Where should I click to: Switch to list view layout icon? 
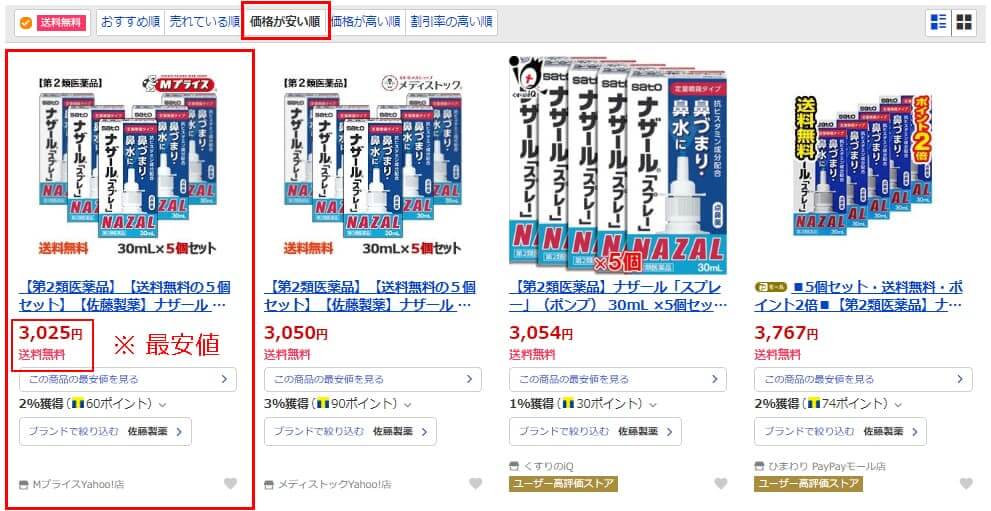(x=939, y=23)
